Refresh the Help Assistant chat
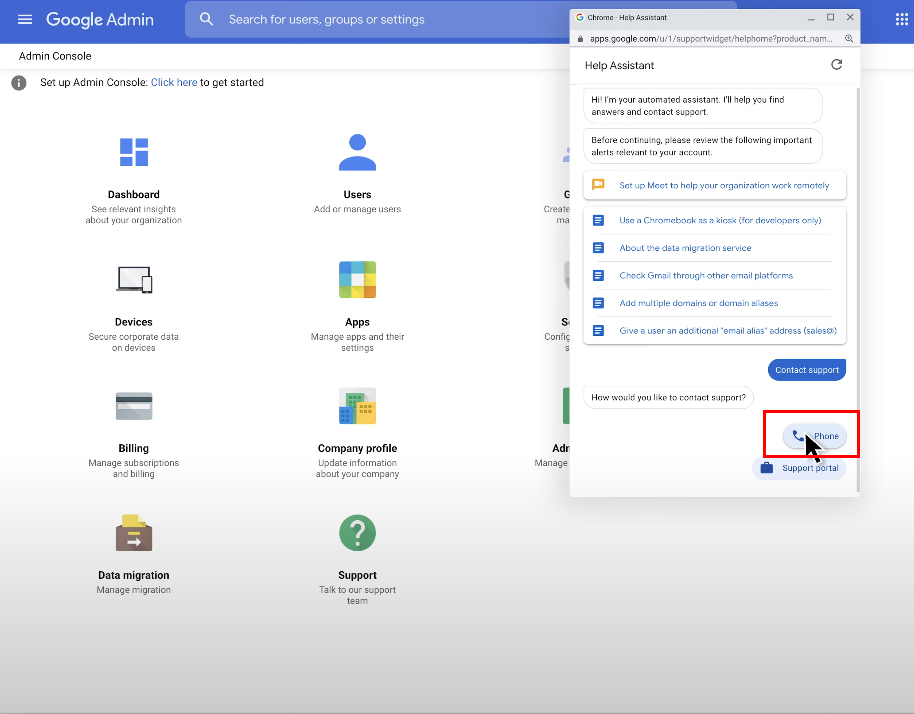 pyautogui.click(x=837, y=65)
